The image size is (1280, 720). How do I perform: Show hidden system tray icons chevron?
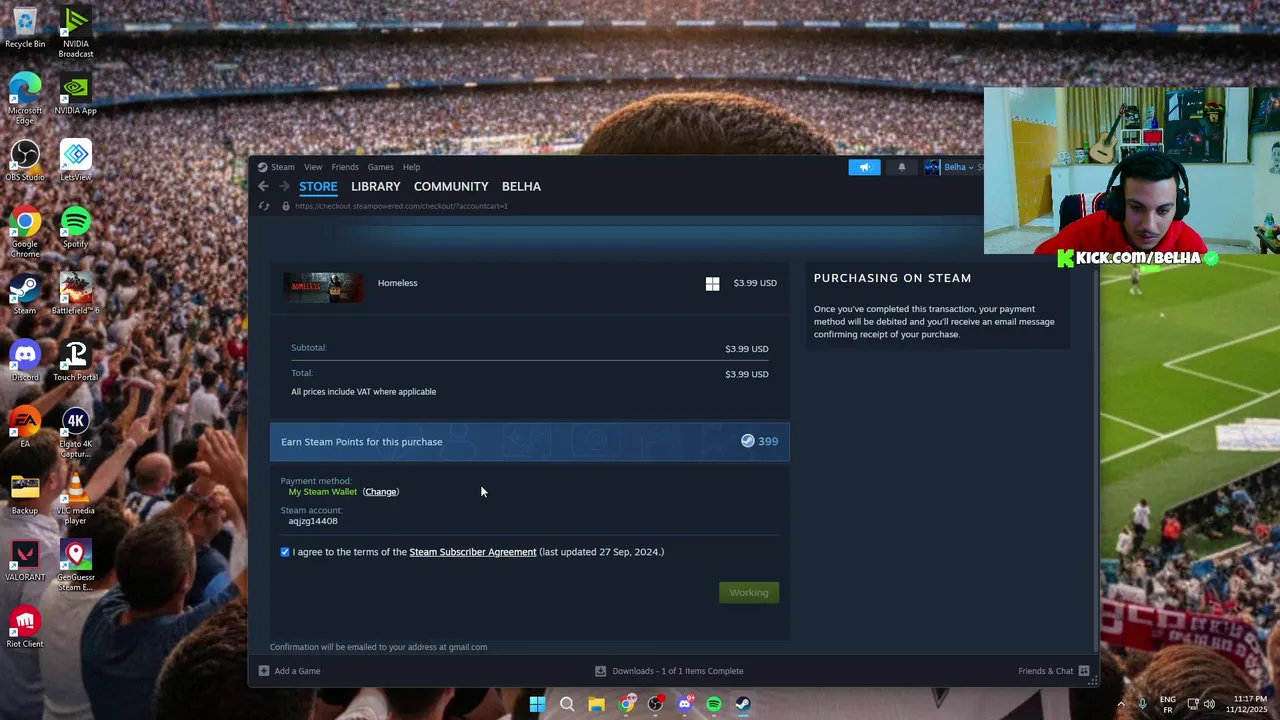click(1119, 704)
